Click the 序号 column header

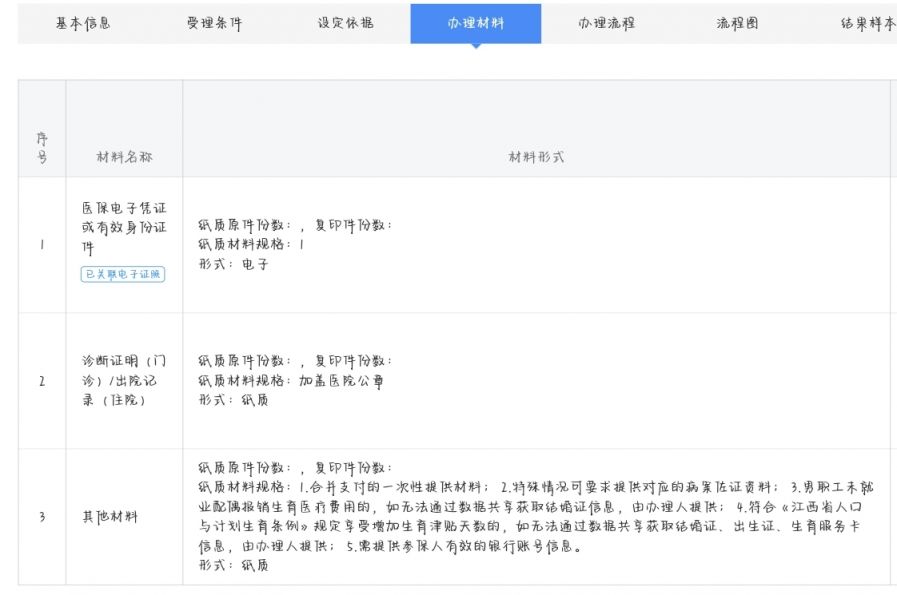coord(42,148)
